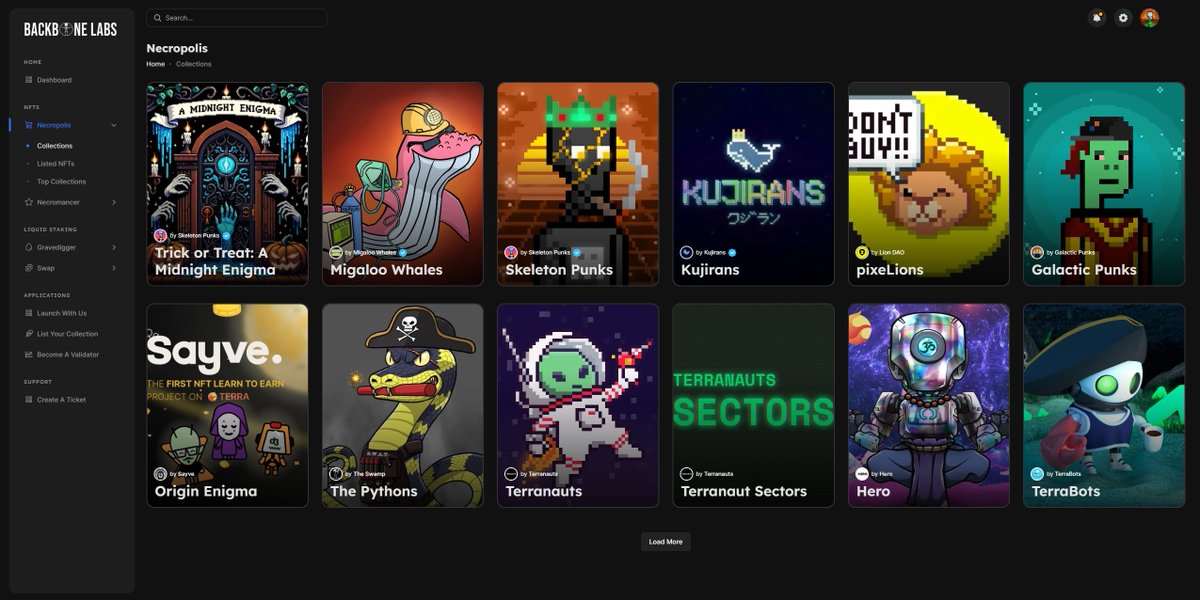Click the List Your Collection rocket icon
Screen dimensions: 1200x600
pos(29,334)
